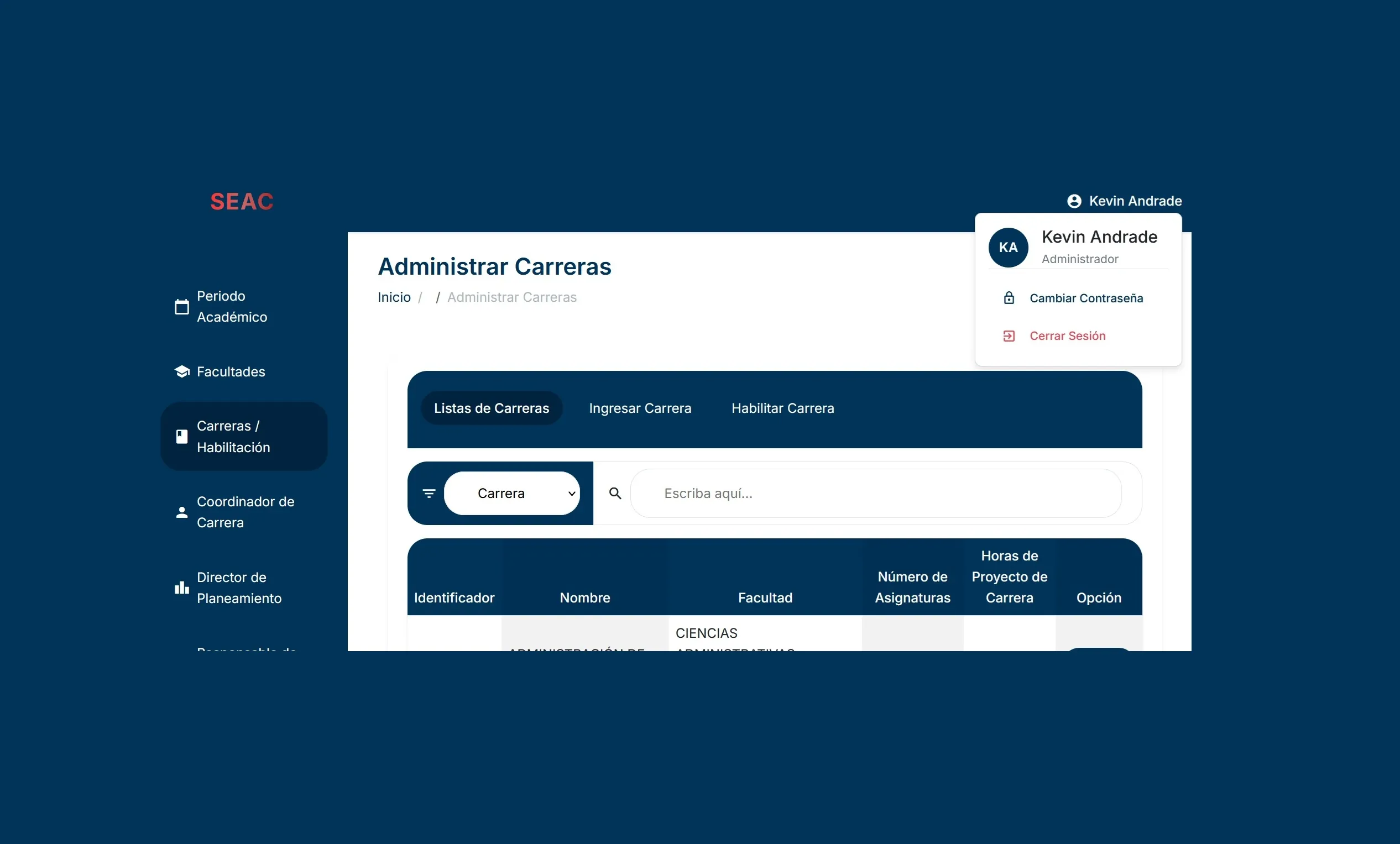
Task: Click the lock icon for Cambiar Contraseña
Action: coord(1009,298)
